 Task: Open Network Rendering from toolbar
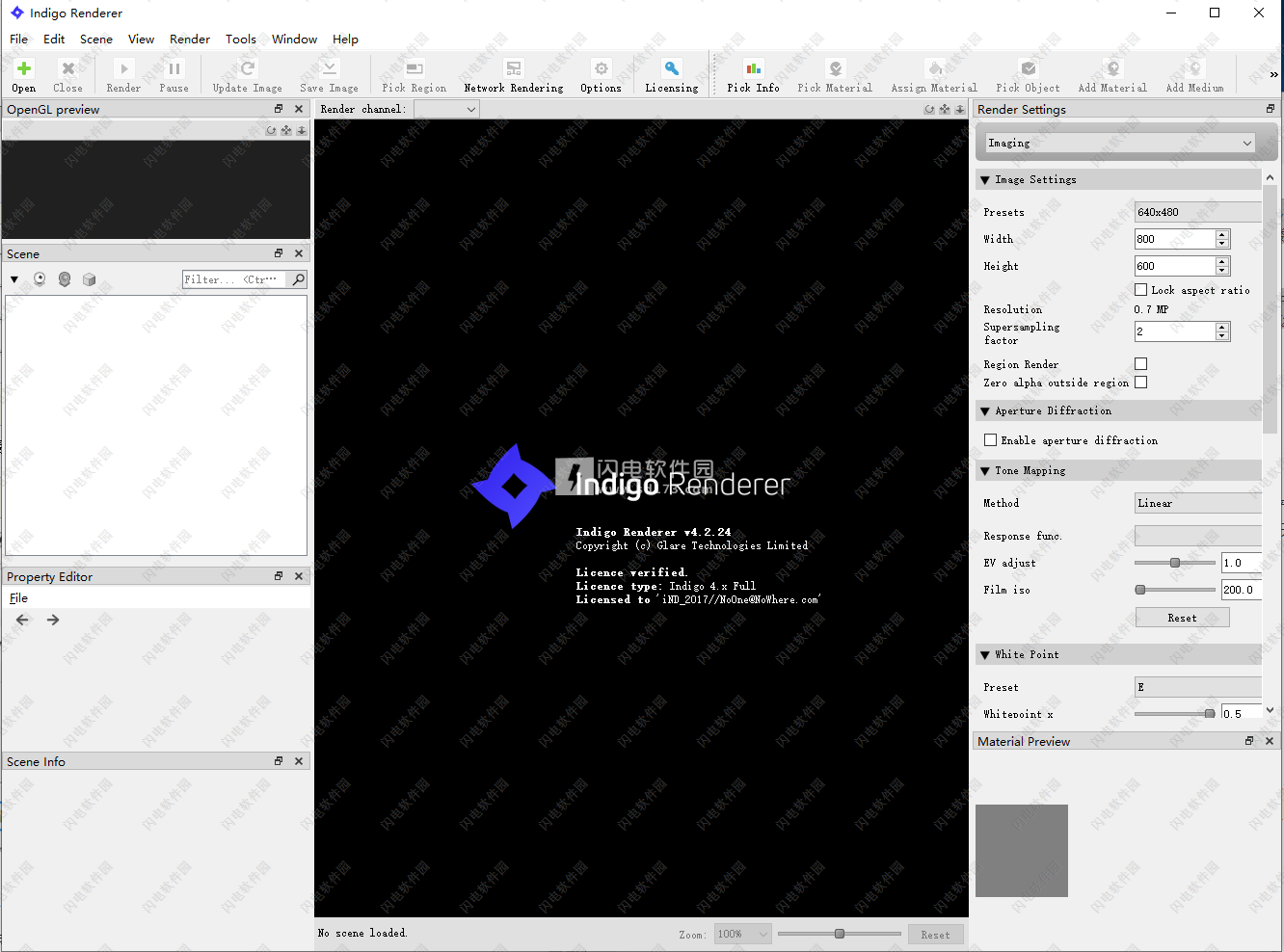point(514,75)
